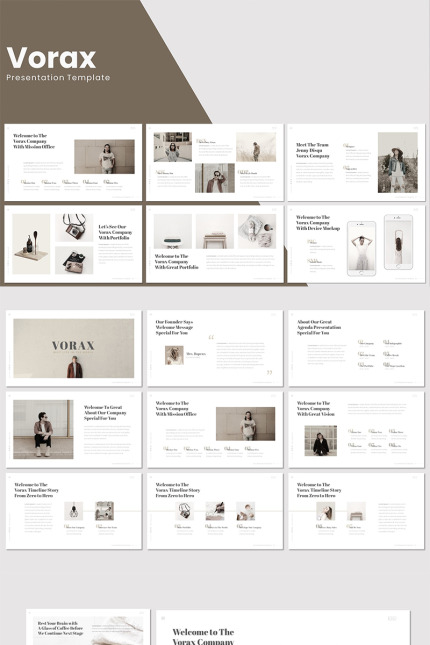Select the 'Rest Your Brain with A Glass of Coffee' slide
The height and width of the screenshot is (645, 430).
click(x=88, y=627)
